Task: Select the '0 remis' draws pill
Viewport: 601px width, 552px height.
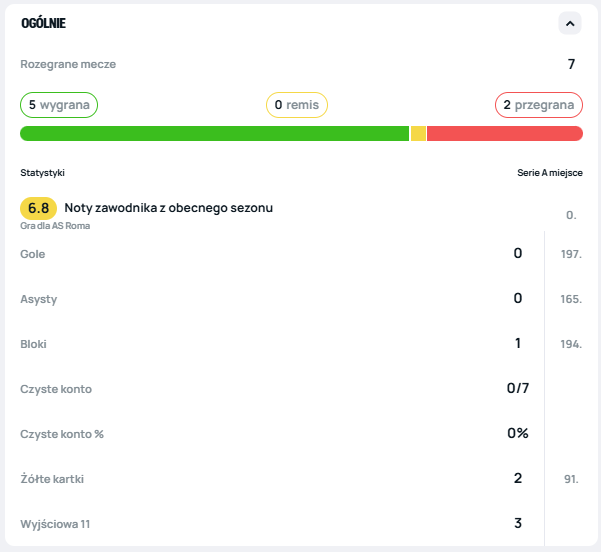Action: click(x=297, y=105)
